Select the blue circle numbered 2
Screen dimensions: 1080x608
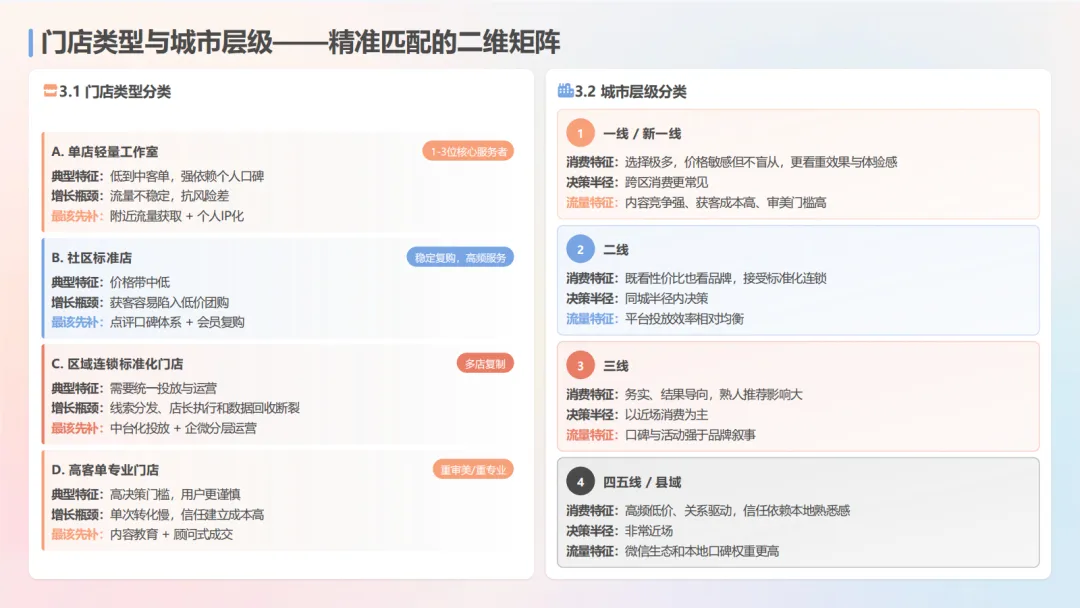pos(580,248)
